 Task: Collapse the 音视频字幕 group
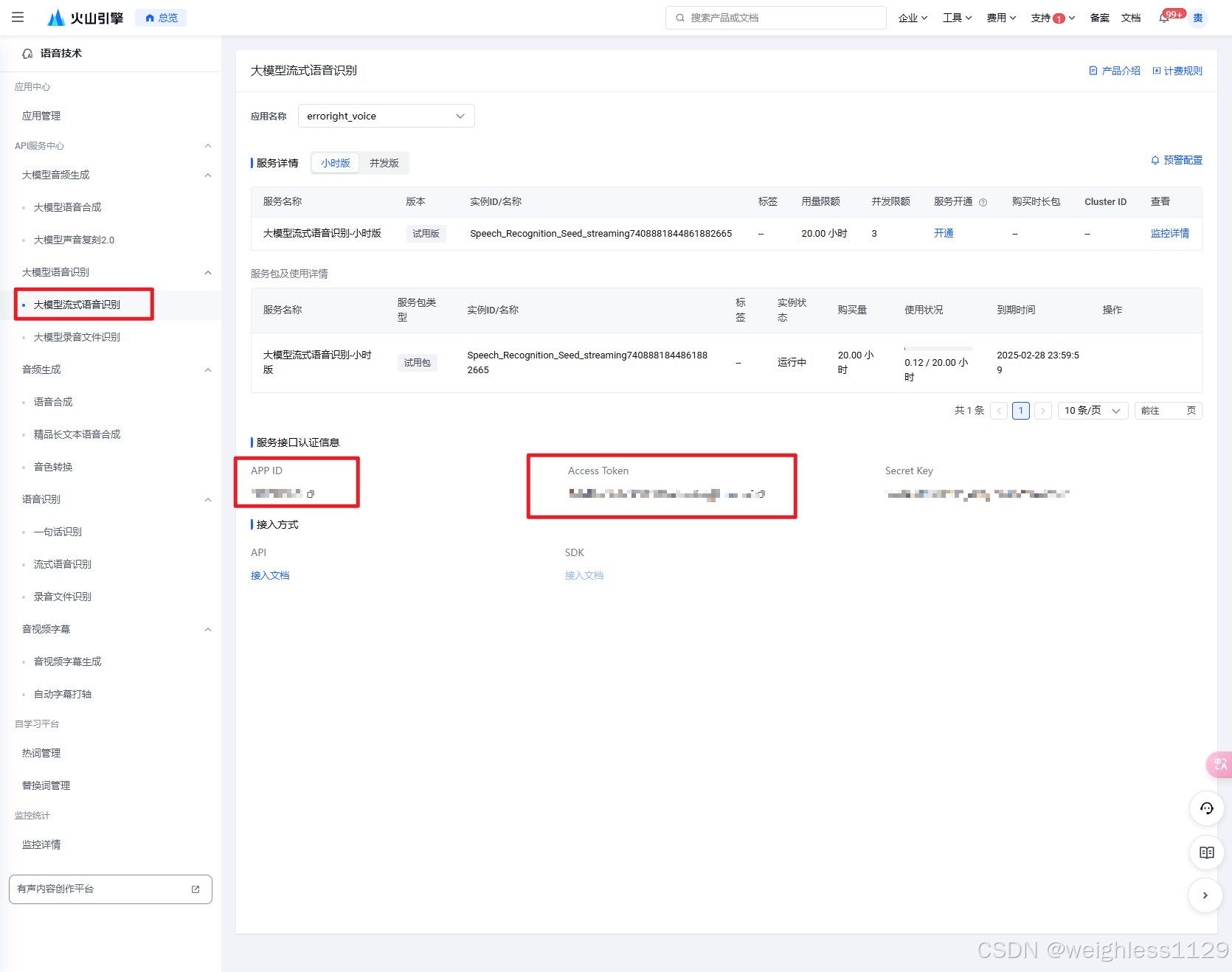(x=208, y=630)
